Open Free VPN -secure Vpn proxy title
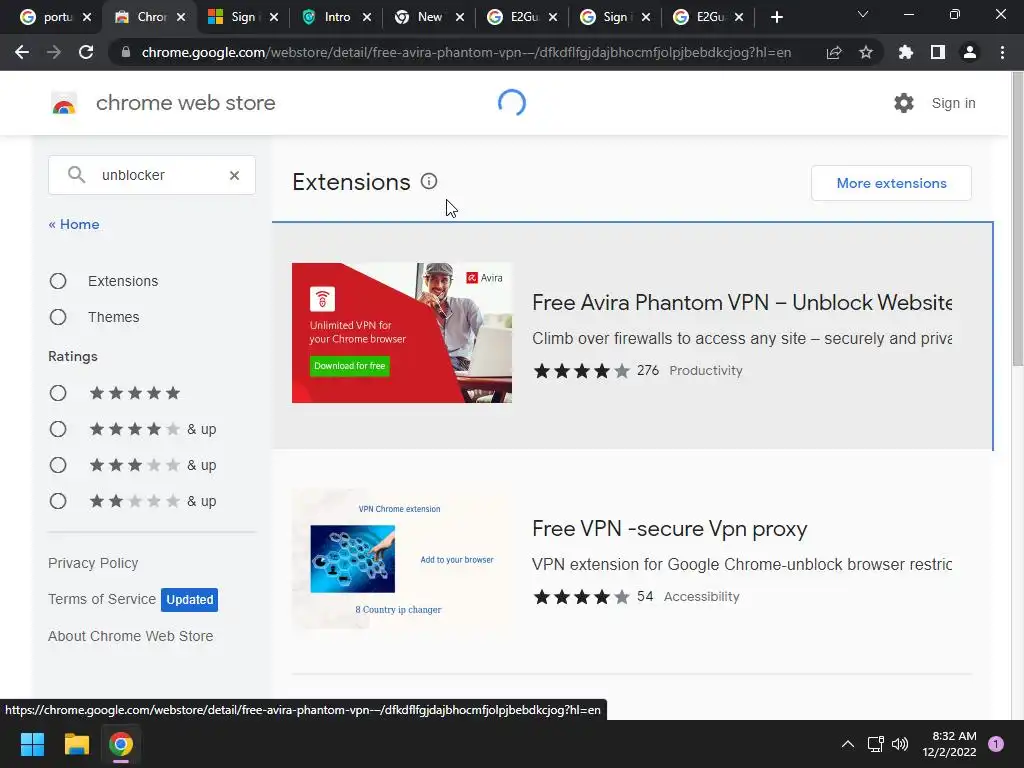 [x=670, y=528]
